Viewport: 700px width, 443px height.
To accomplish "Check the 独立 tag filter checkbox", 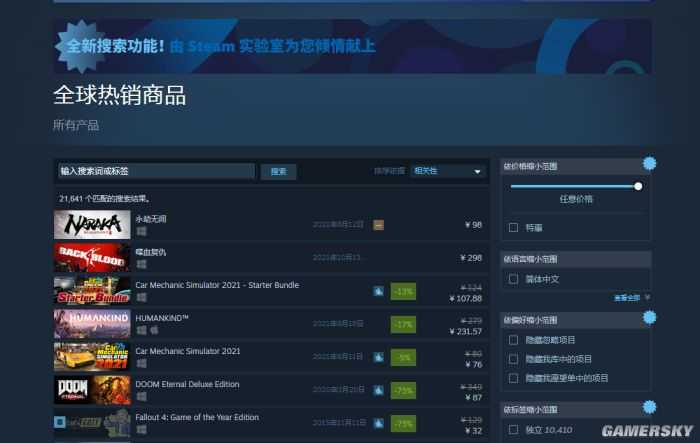I will [x=513, y=430].
